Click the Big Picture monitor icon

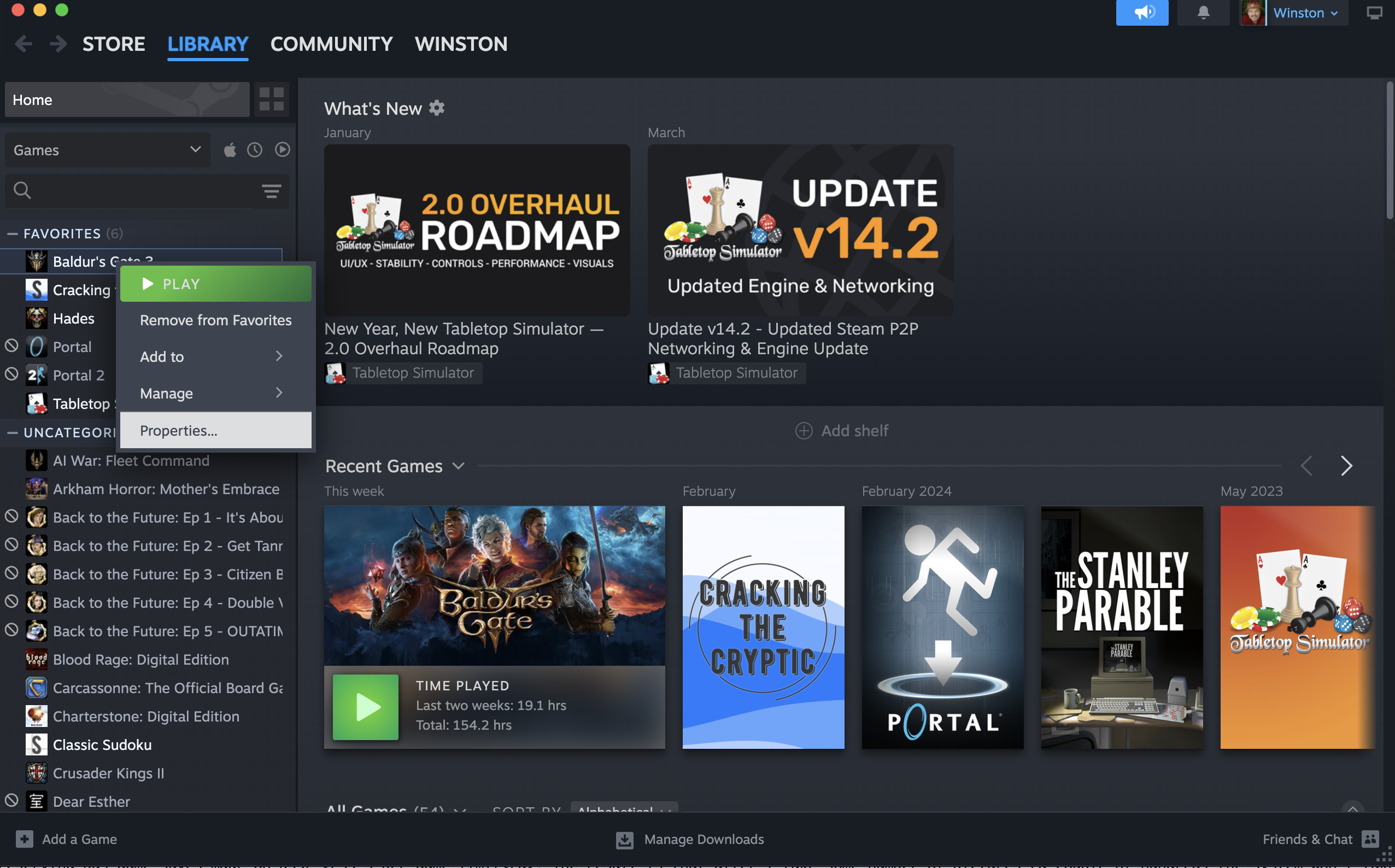pos(1374,13)
